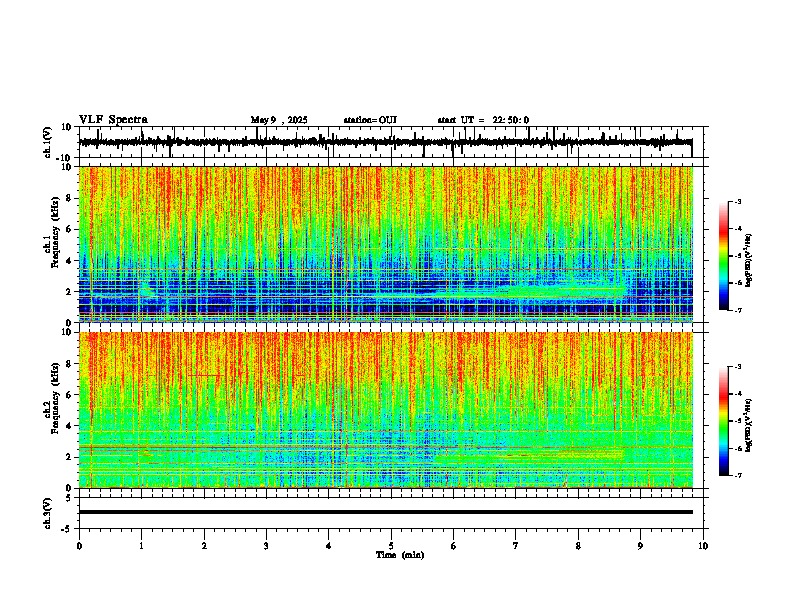The image size is (792, 612).
Task: Click time axis tick label "9"
Action: [x=640, y=546]
